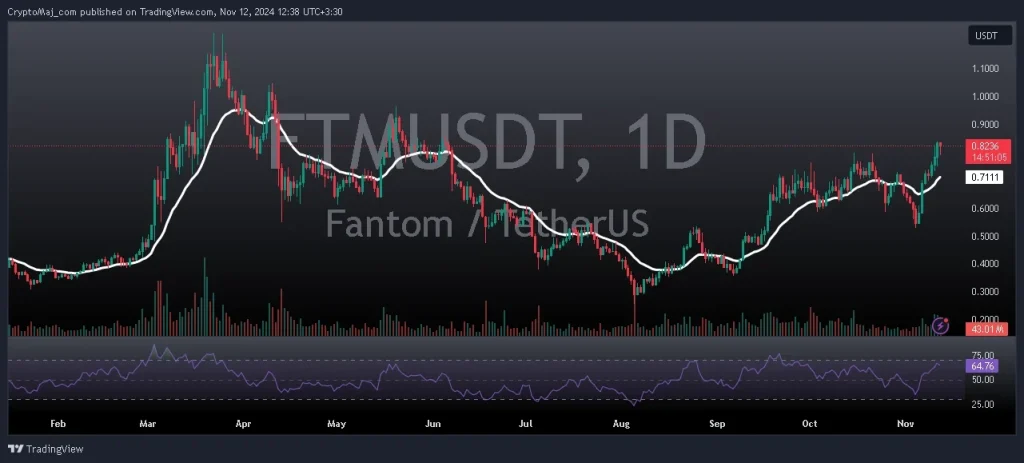Select the white 0.7111 moving average label

(984, 178)
